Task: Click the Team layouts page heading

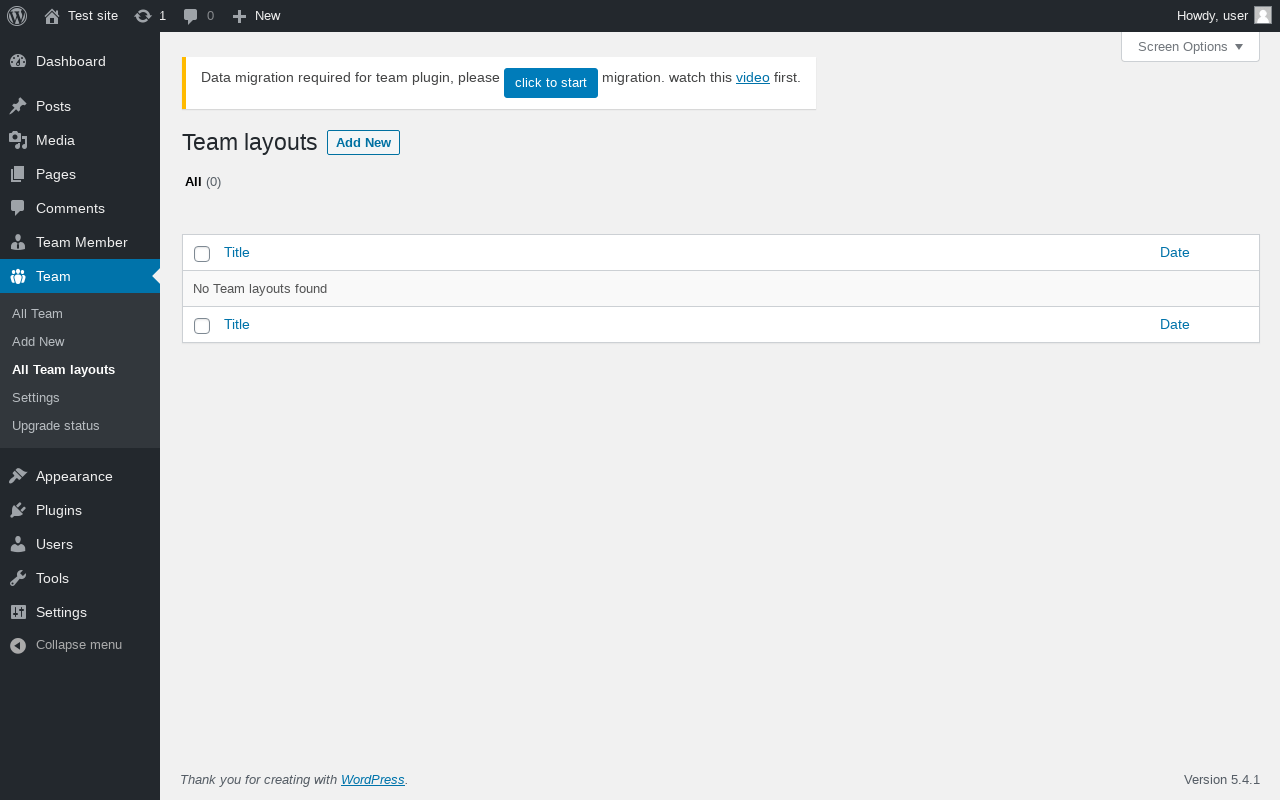Action: pyautogui.click(x=250, y=142)
